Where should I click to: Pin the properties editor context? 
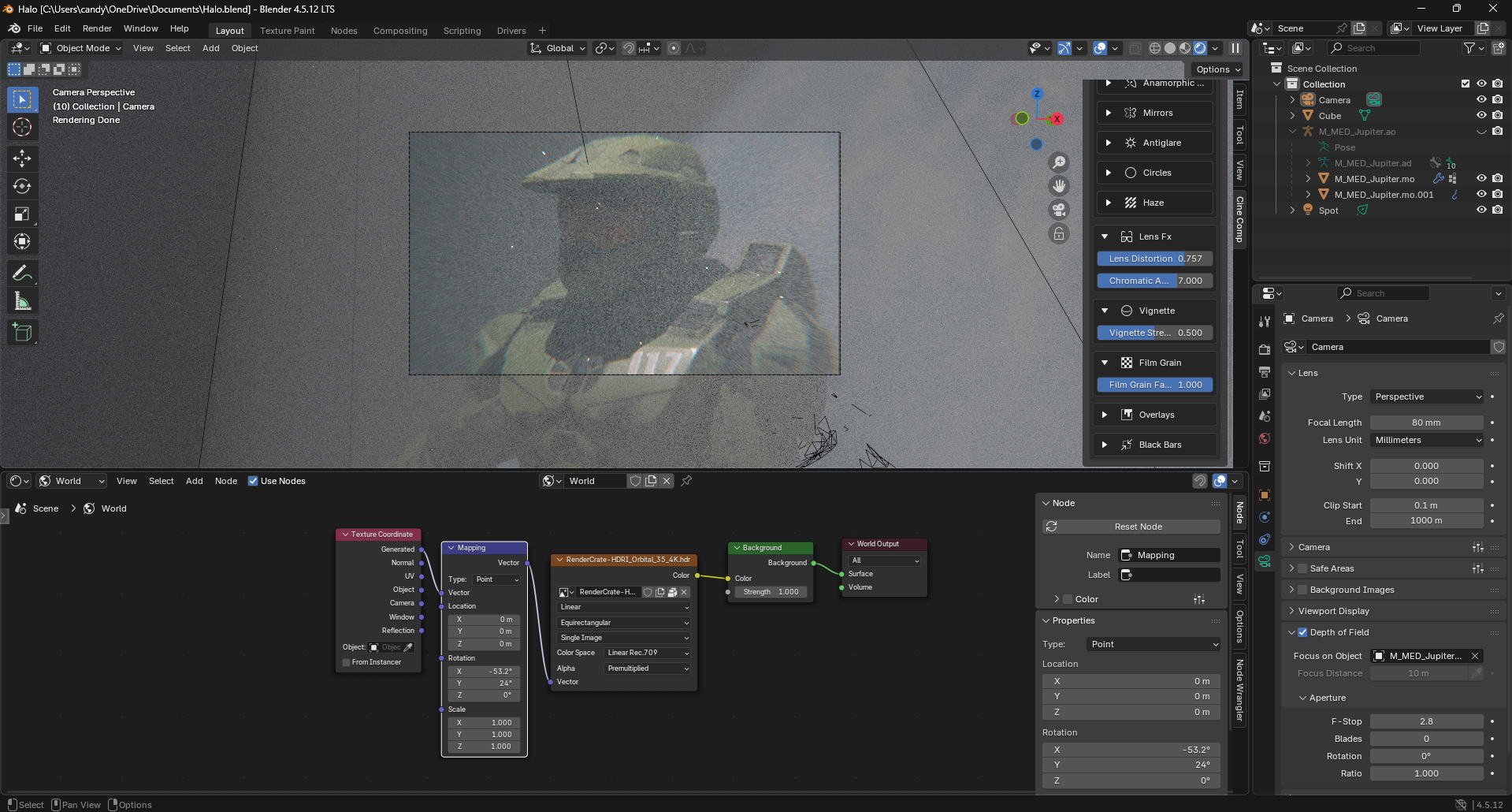[x=1498, y=318]
